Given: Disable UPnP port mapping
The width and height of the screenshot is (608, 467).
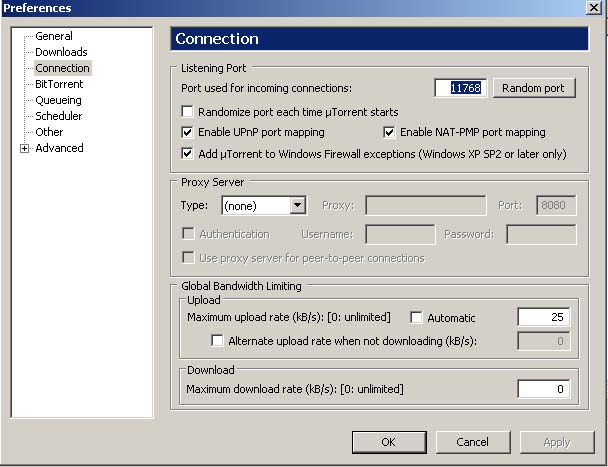Looking at the screenshot, I should [187, 132].
